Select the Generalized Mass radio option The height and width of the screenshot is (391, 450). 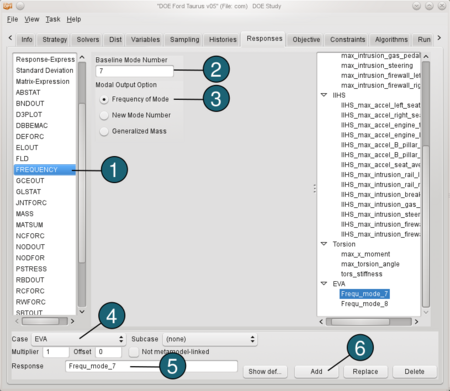coord(104,131)
